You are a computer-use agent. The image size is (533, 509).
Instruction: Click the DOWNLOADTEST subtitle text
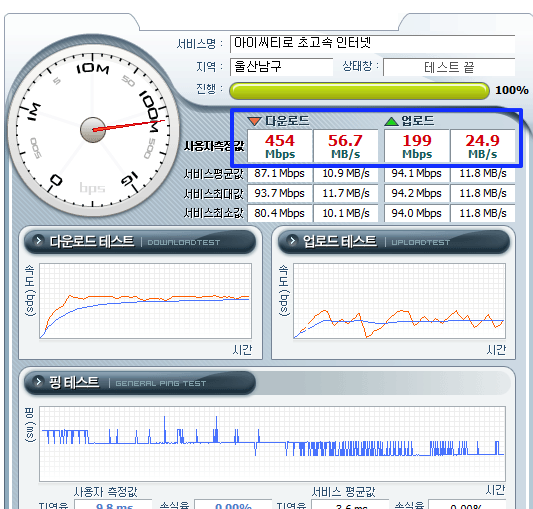pyautogui.click(x=184, y=242)
